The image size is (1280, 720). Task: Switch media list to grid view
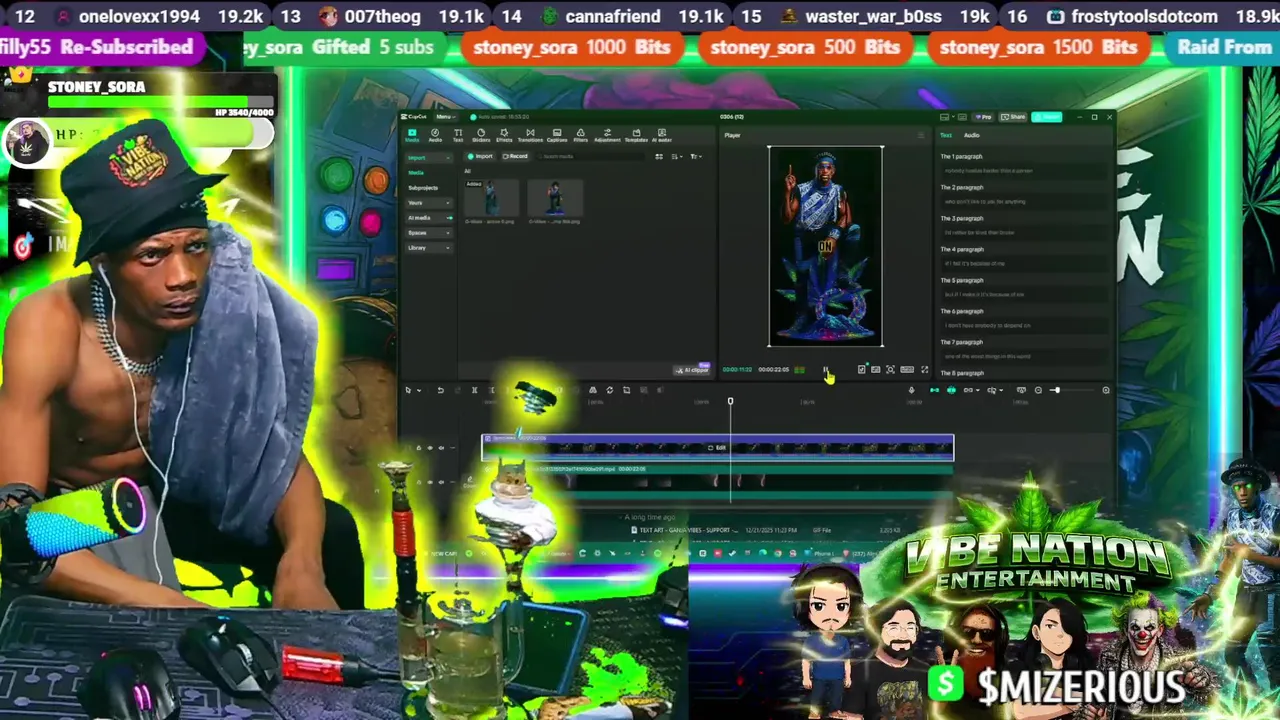pos(659,157)
